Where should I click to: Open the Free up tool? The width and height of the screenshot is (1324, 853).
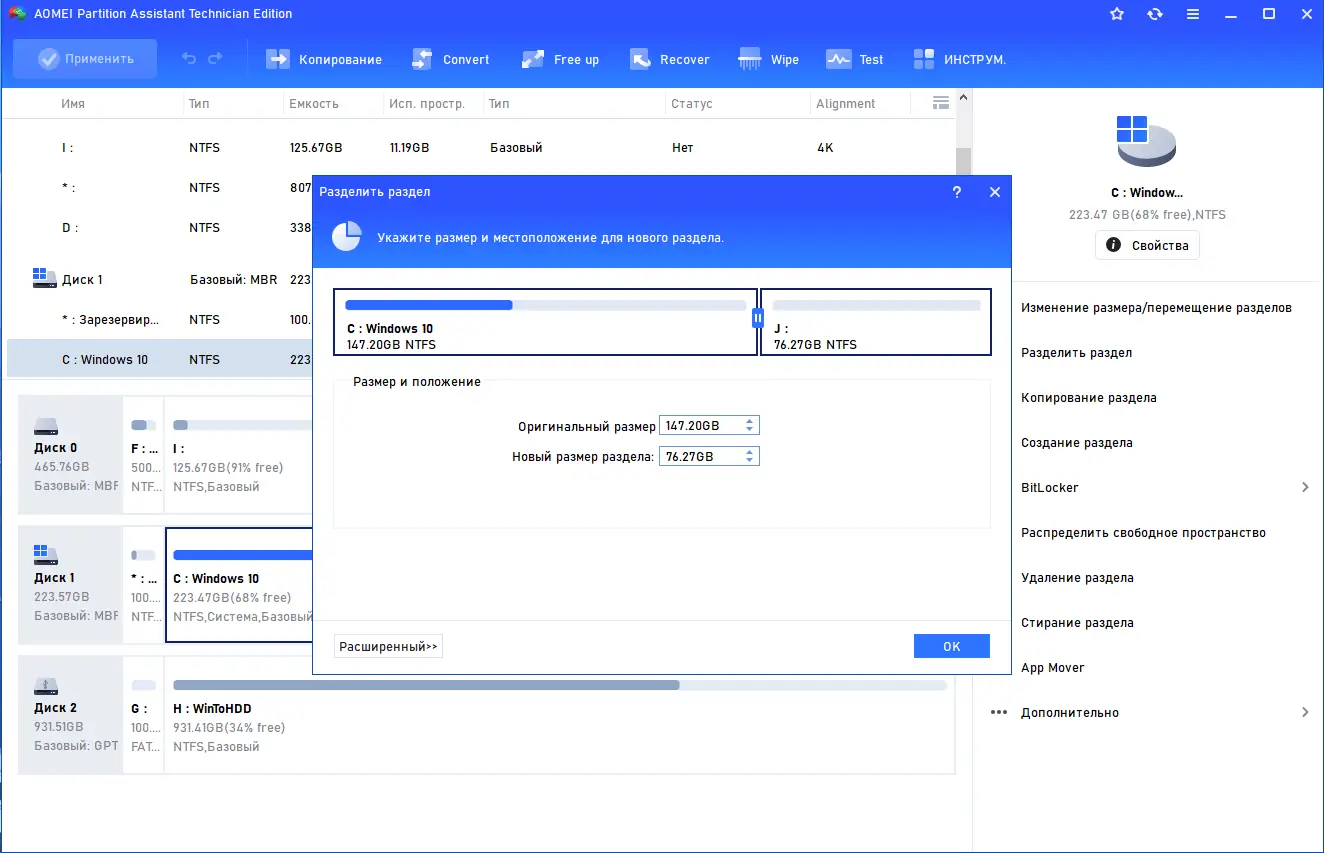[x=560, y=59]
